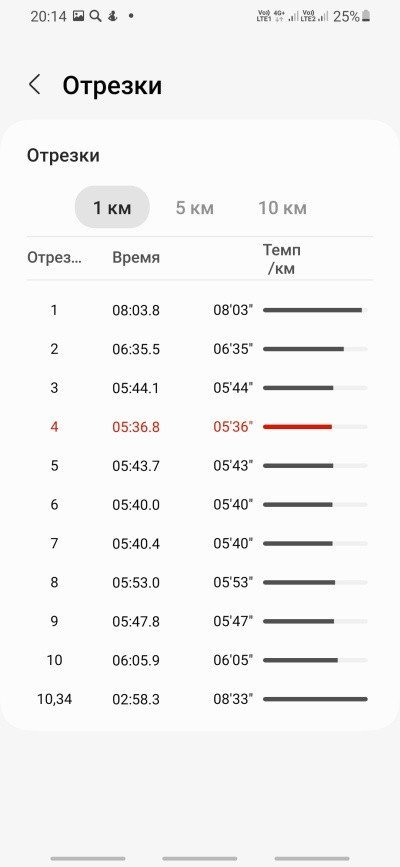Tap the battery icon in status bar

pos(366,17)
